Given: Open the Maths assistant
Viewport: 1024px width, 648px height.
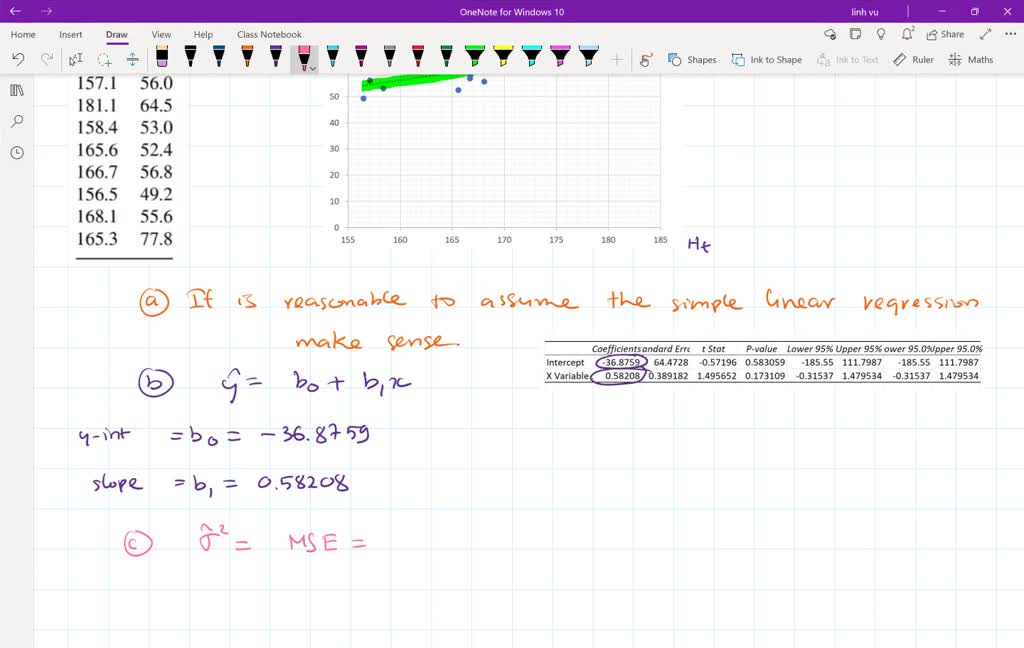Looking at the screenshot, I should click(x=970, y=59).
